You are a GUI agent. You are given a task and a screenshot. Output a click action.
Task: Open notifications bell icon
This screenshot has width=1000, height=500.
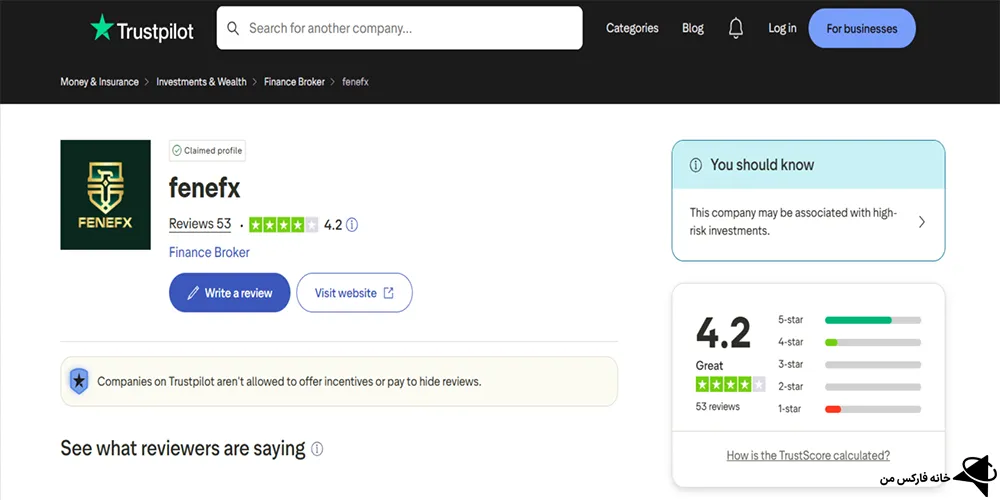pyautogui.click(x=736, y=28)
